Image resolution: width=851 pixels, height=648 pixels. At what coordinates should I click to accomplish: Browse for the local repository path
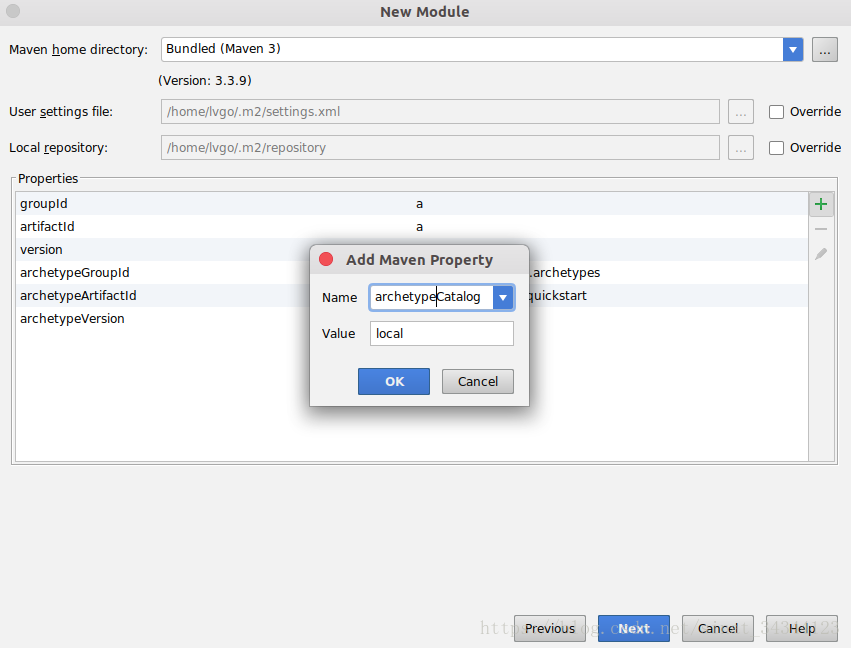click(740, 147)
